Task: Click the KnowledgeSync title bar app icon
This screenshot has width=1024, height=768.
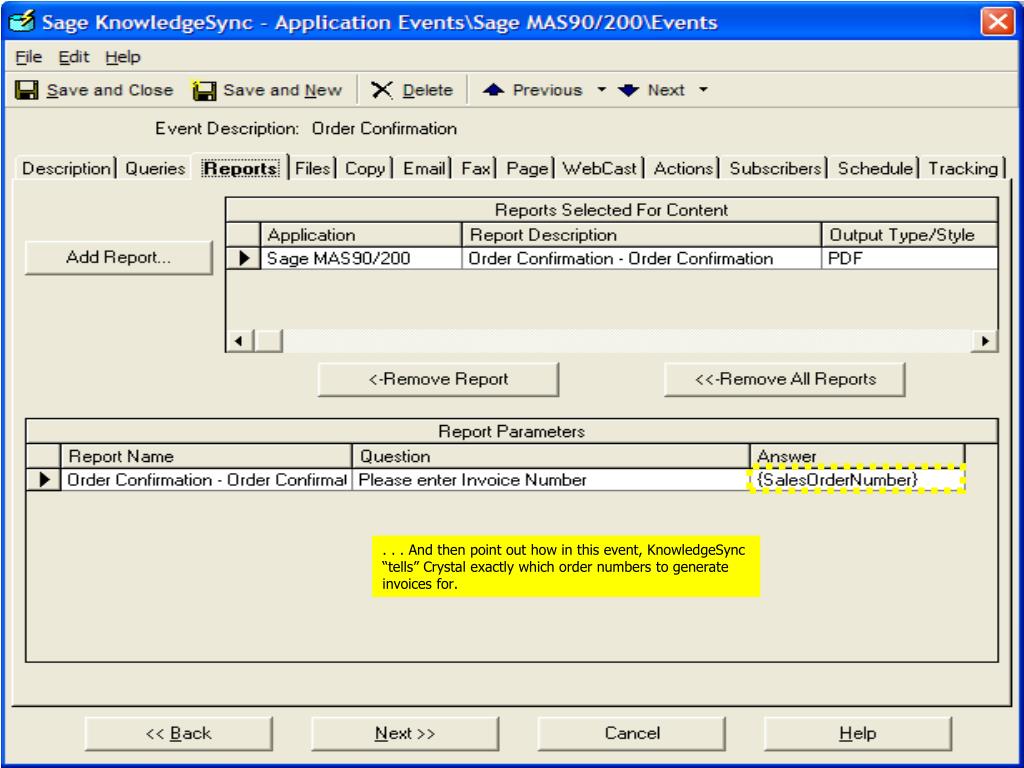Action: point(22,22)
